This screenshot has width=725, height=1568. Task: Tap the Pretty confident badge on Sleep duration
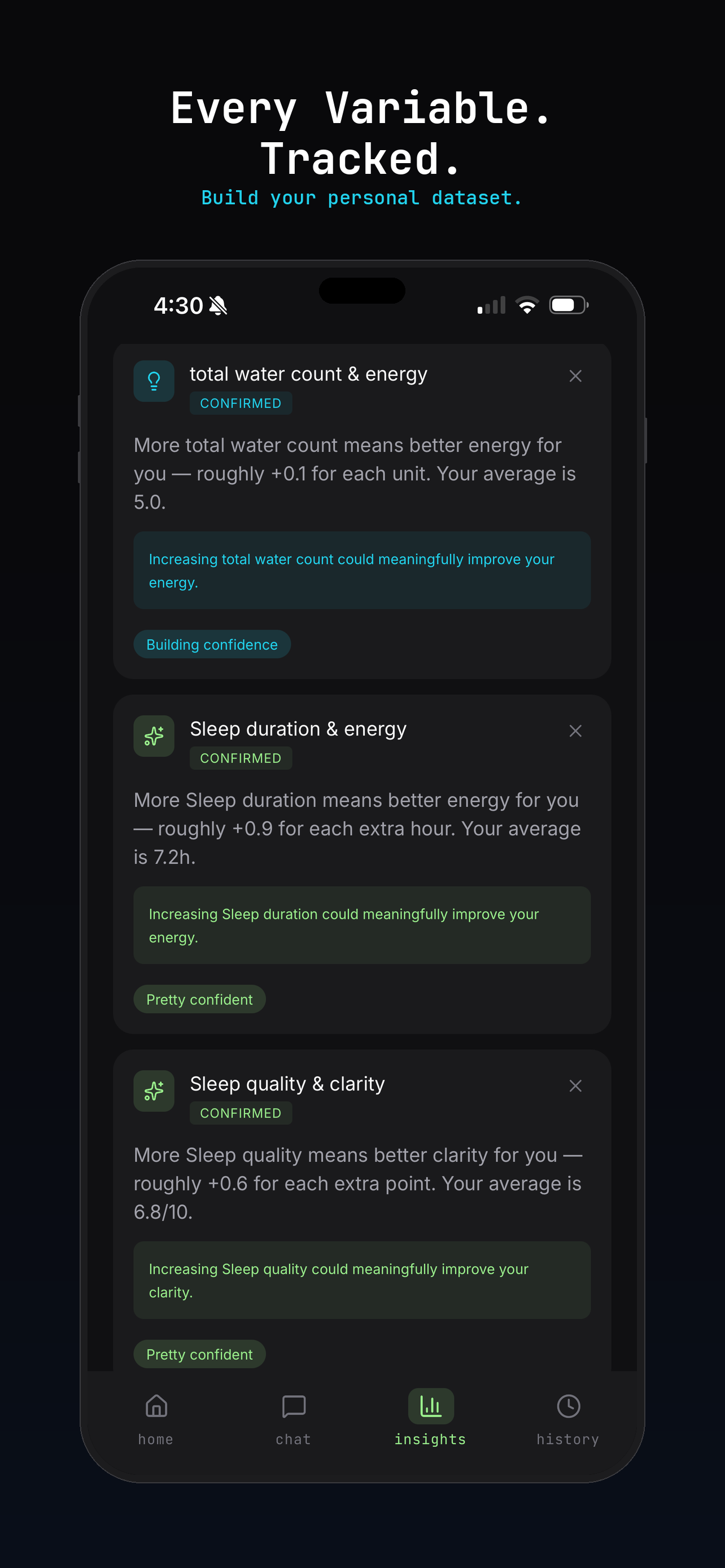pyautogui.click(x=199, y=999)
